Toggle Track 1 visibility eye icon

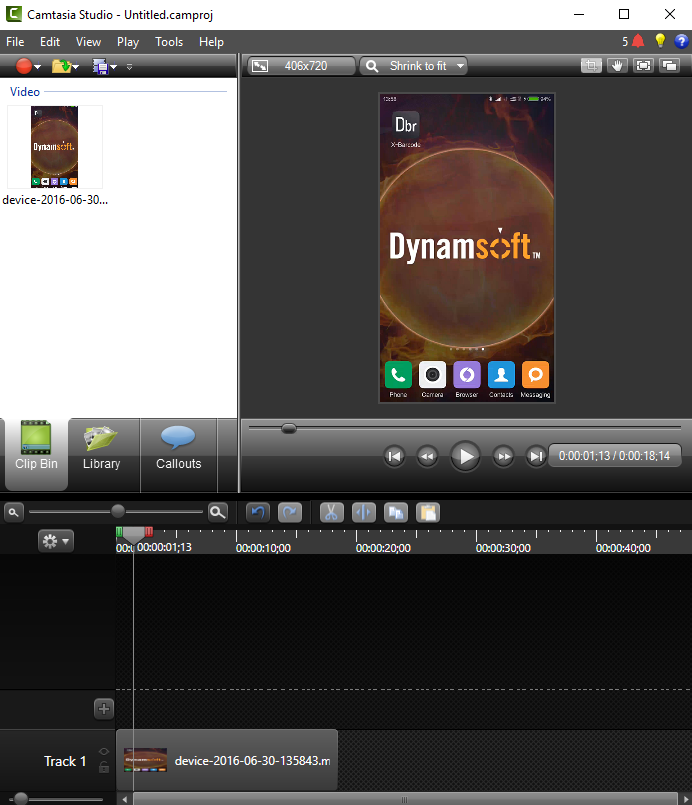click(104, 751)
